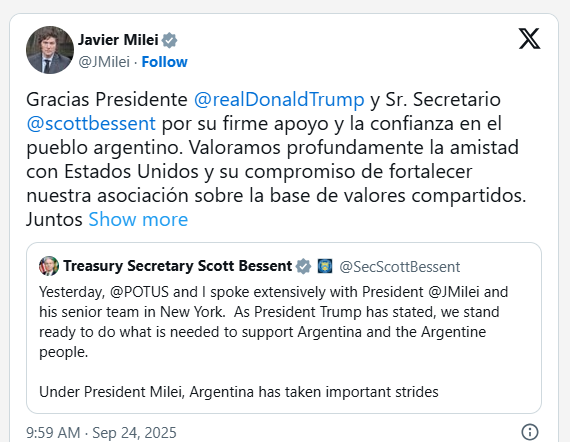Open the quoted tweet about Argentina support

[284, 328]
